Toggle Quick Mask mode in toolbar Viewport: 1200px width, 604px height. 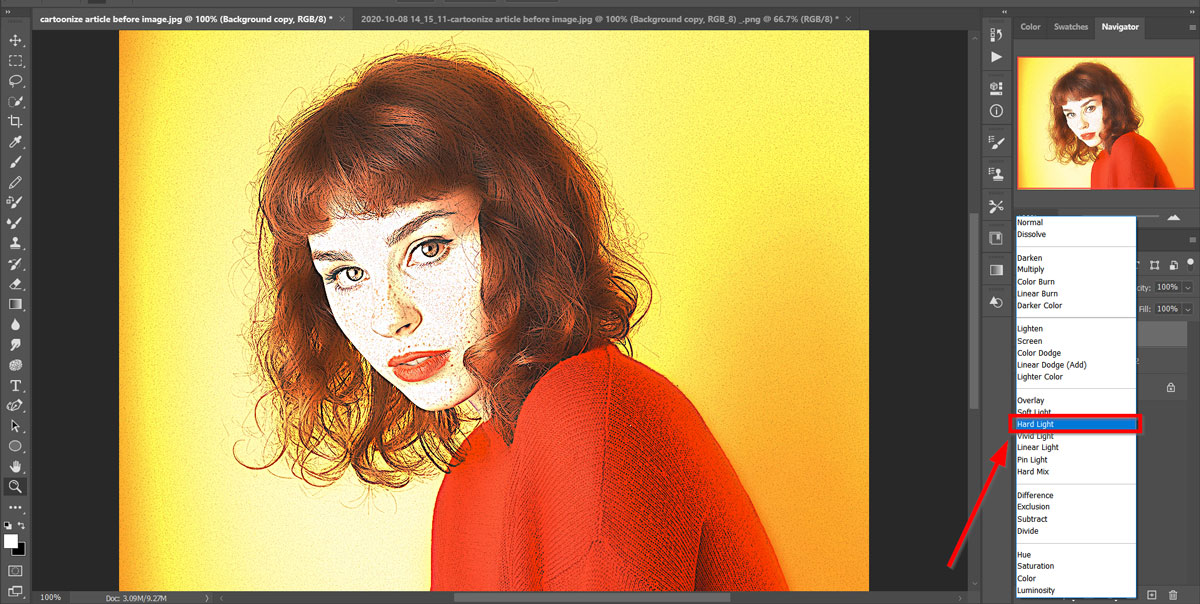[15, 570]
